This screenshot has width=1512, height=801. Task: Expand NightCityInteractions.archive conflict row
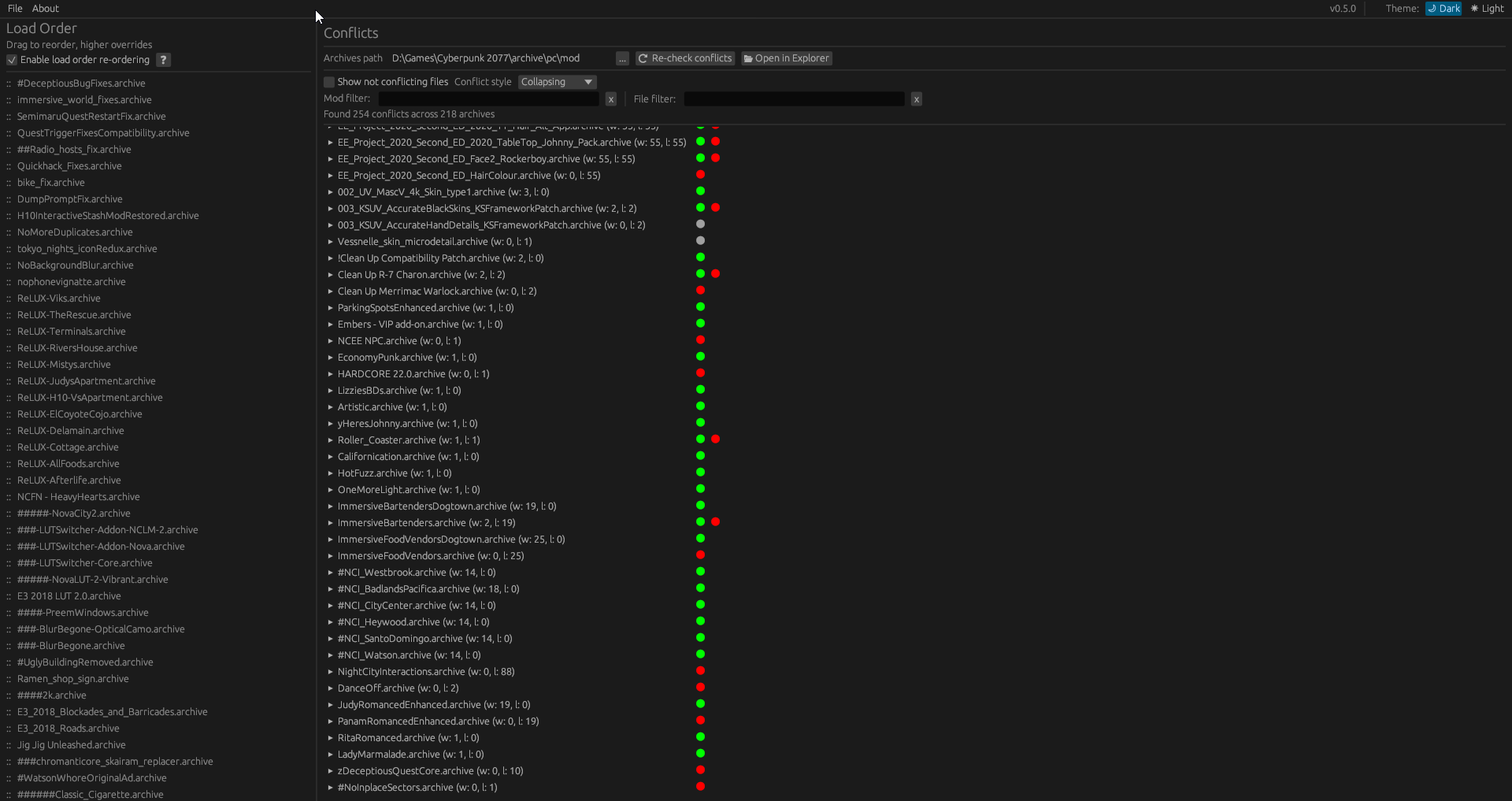pos(330,672)
